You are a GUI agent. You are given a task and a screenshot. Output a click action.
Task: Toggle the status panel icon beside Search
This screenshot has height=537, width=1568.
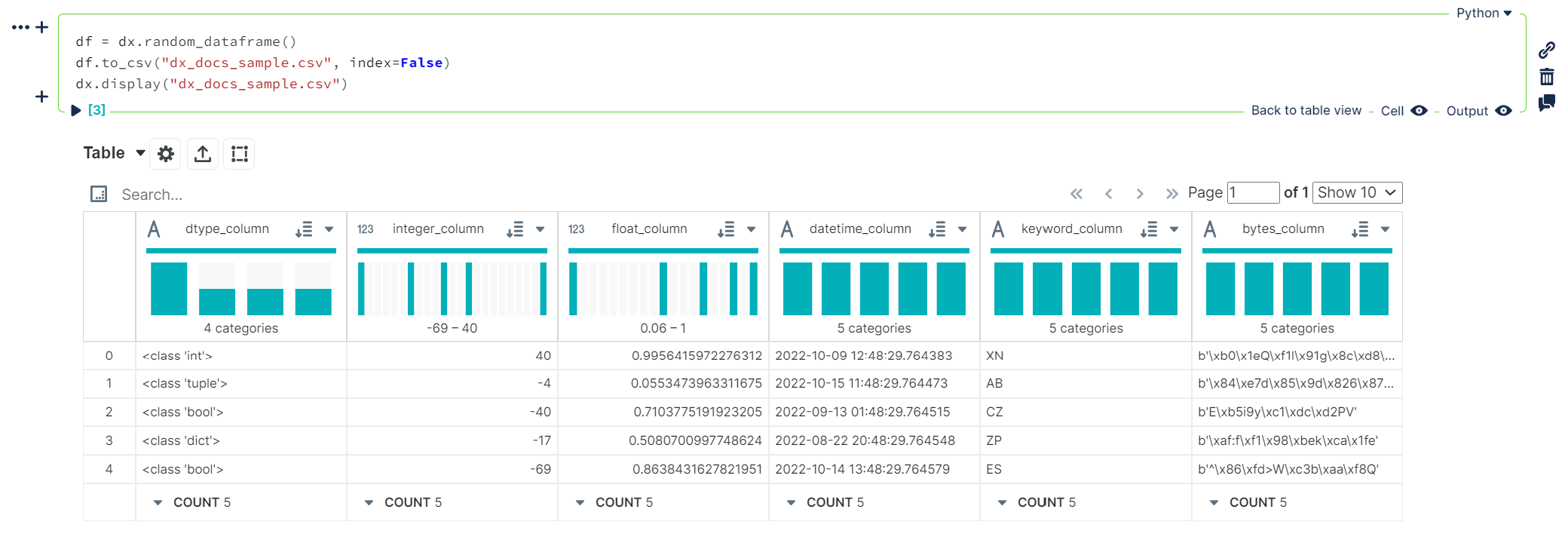pos(99,194)
